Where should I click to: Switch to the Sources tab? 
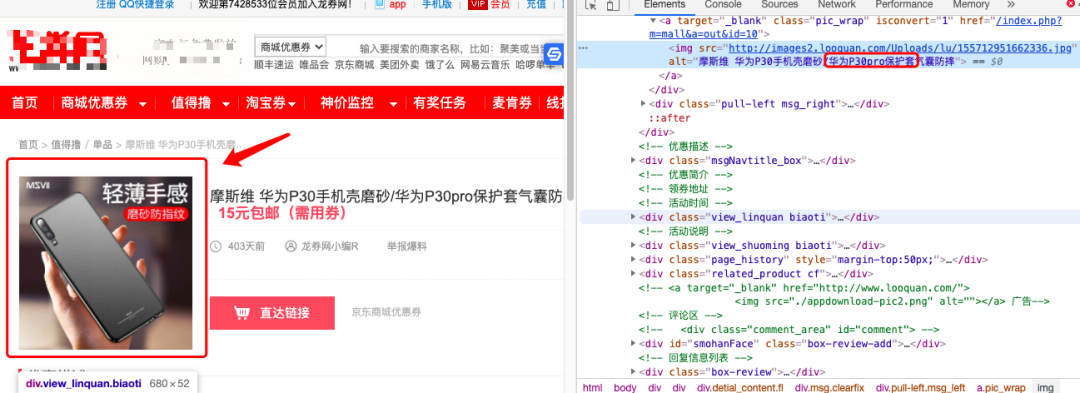[x=779, y=5]
